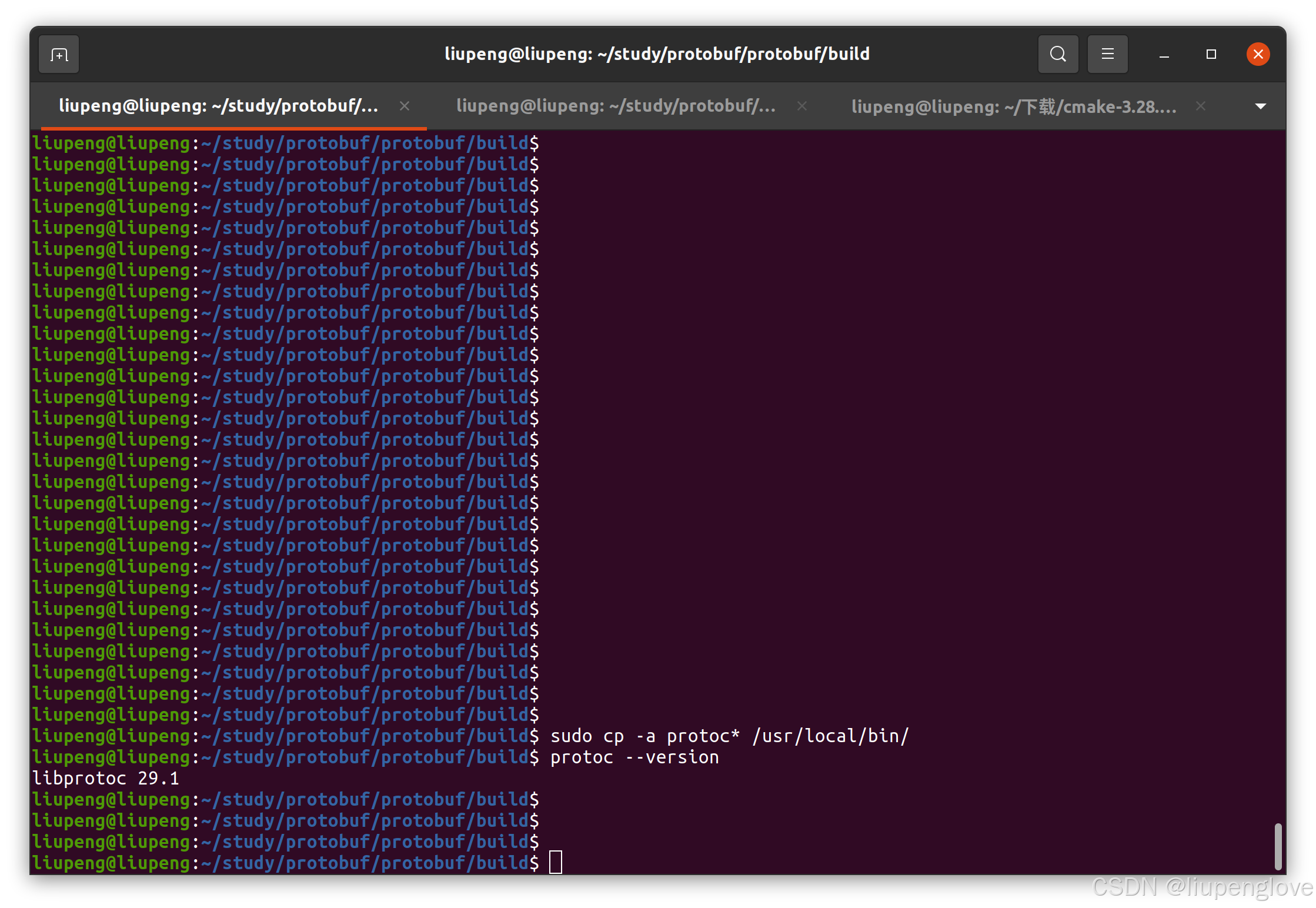Open the terminal search
This screenshot has height=908, width=1316.
tap(1058, 54)
